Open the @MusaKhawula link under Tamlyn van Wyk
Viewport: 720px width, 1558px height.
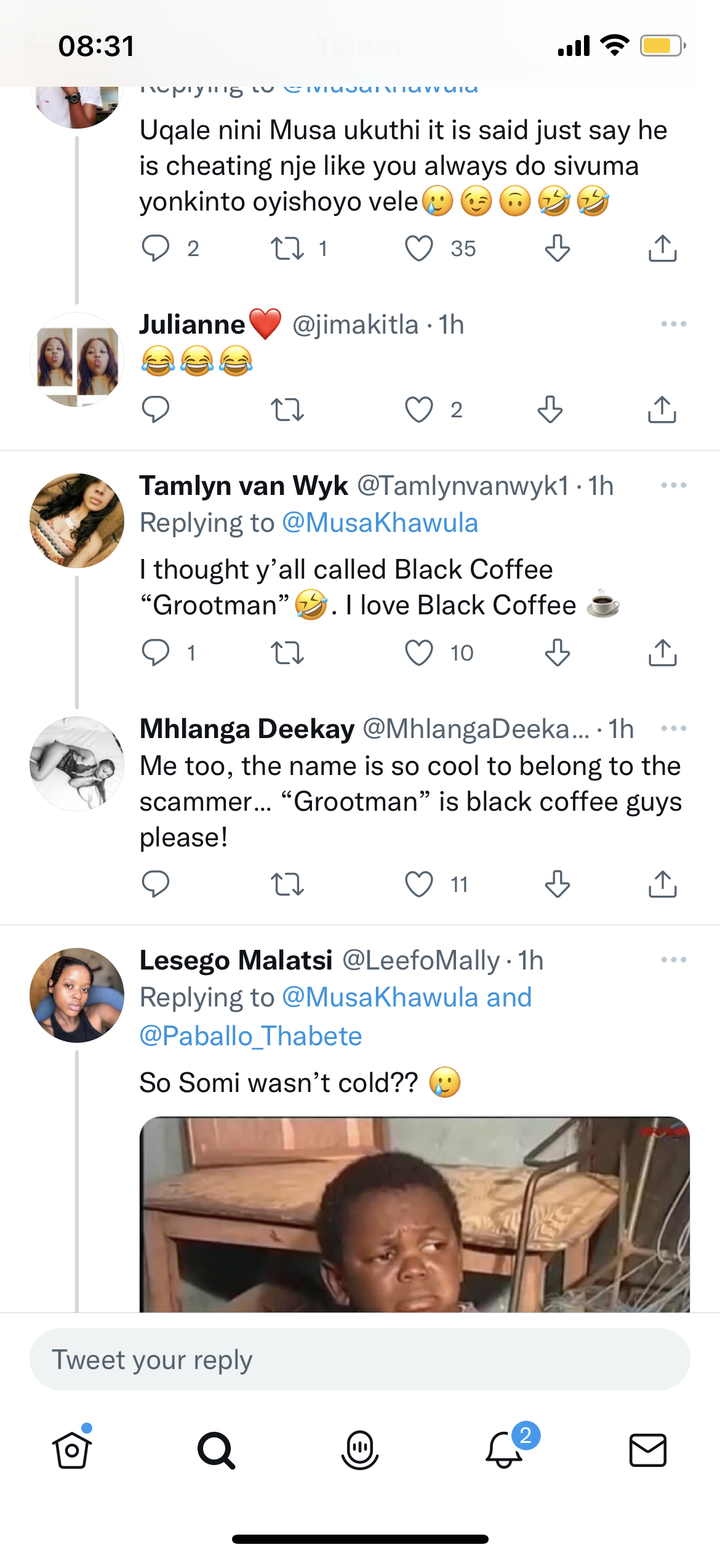tap(380, 523)
